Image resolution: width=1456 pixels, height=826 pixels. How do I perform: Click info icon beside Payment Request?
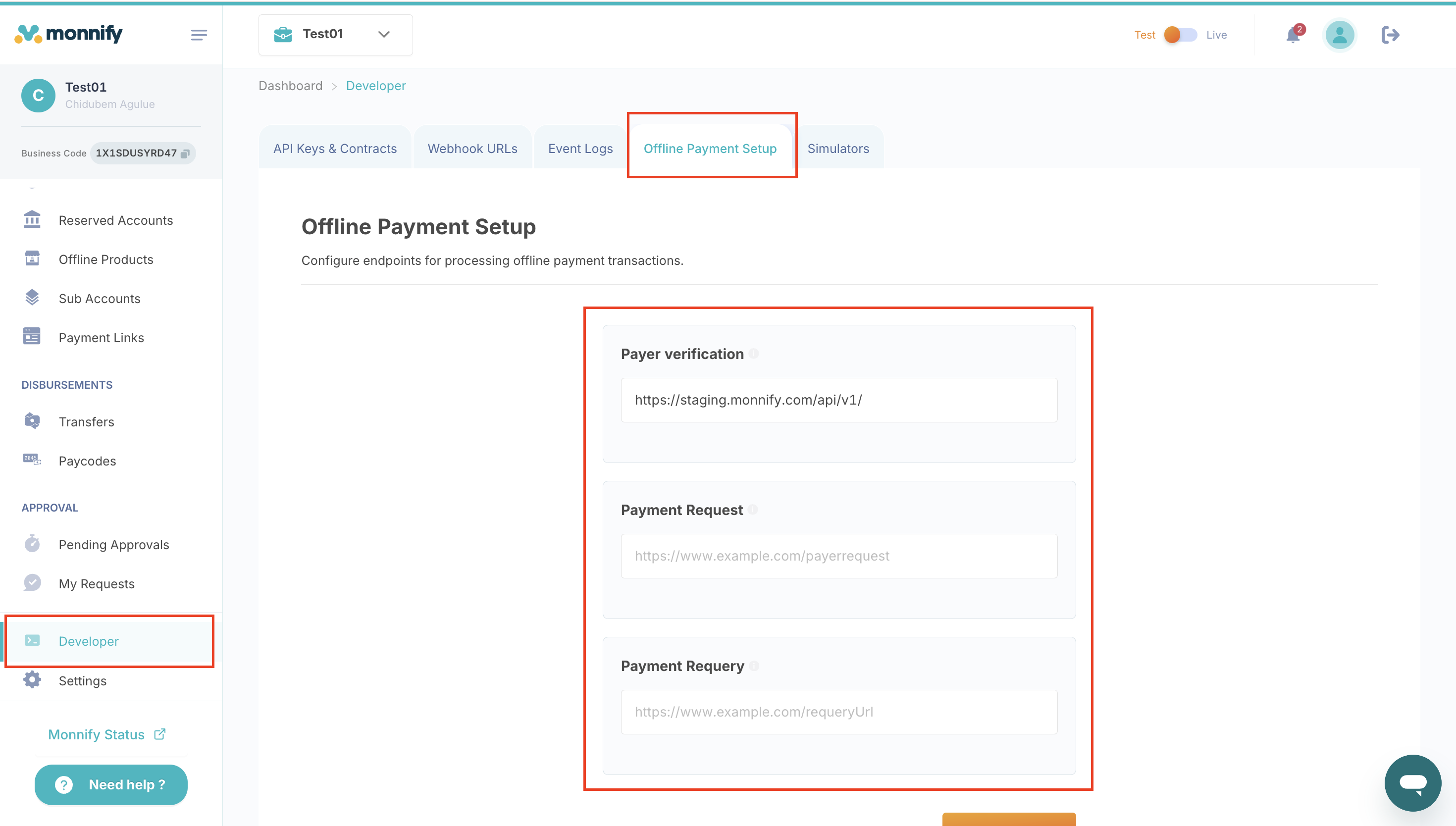point(753,510)
